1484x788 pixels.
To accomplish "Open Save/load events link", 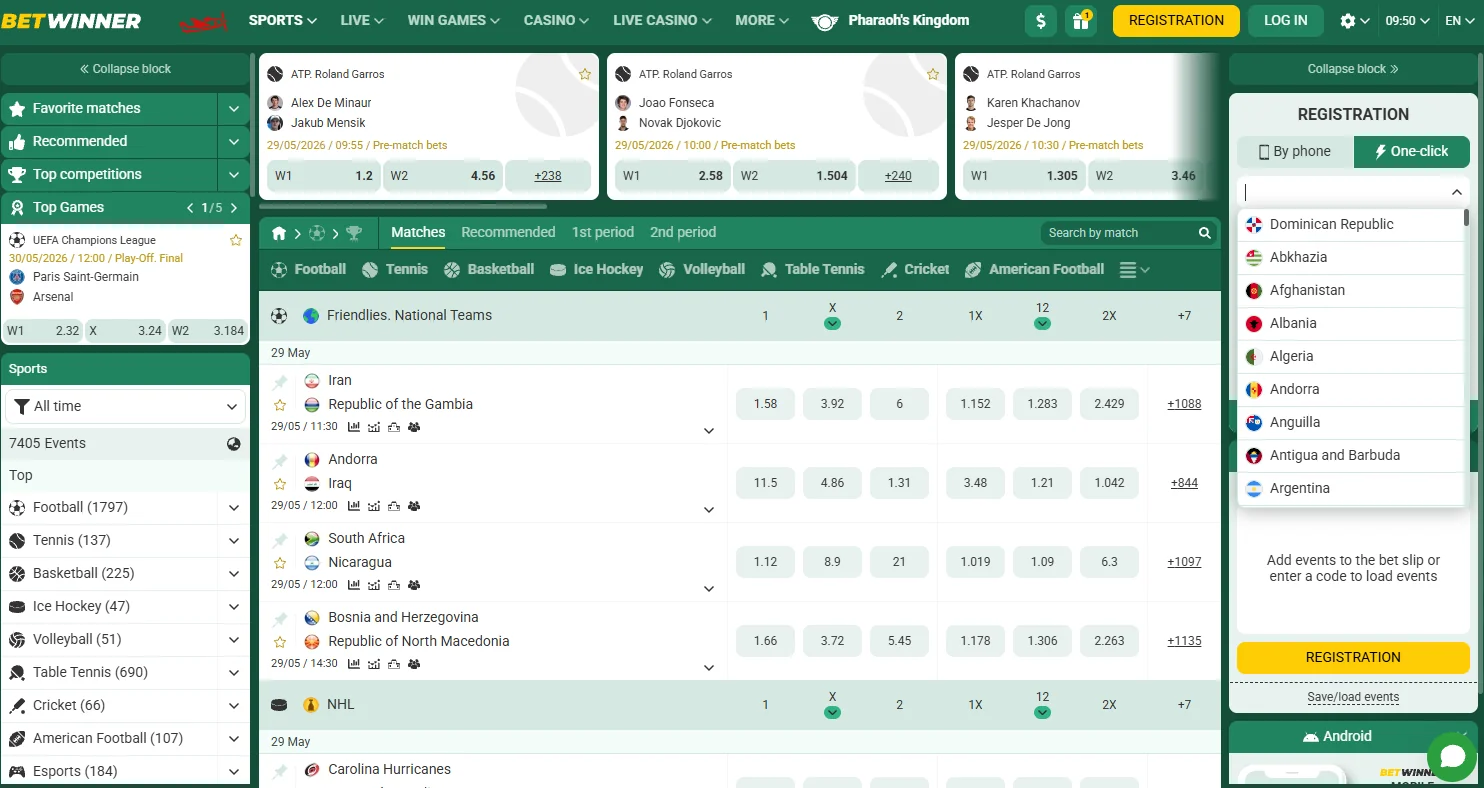I will 1353,697.
